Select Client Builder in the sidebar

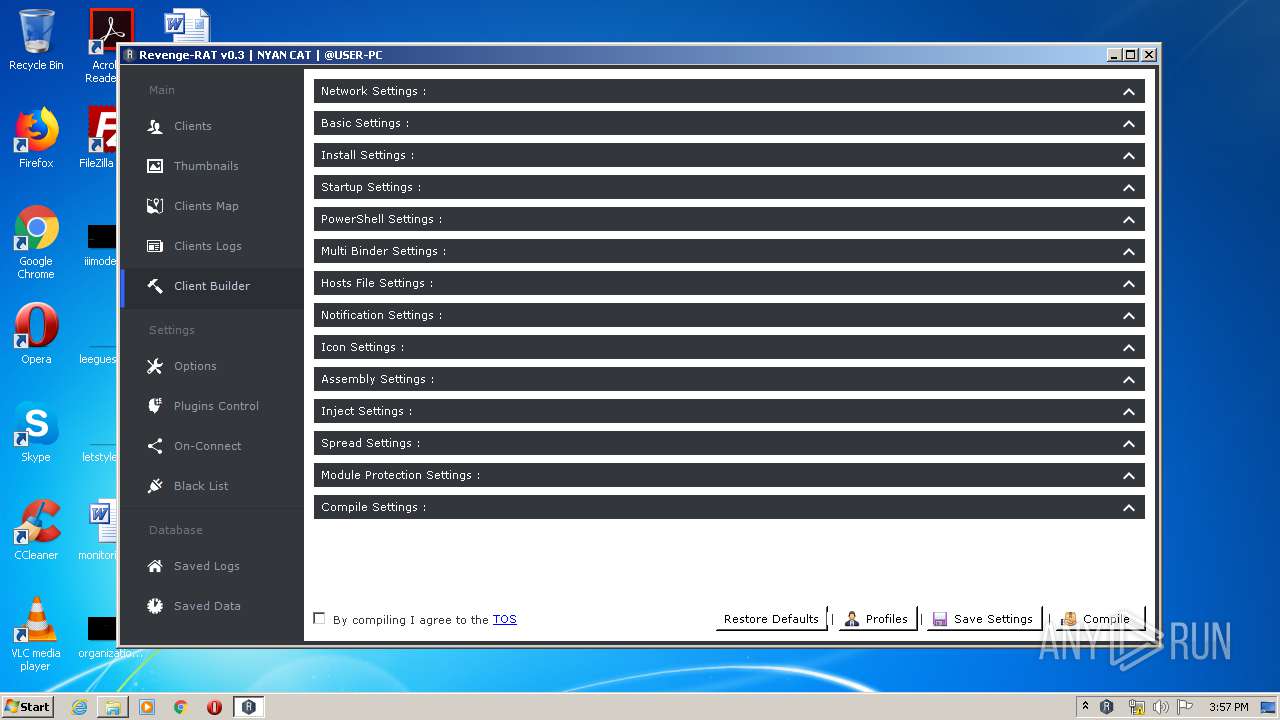pyautogui.click(x=211, y=286)
